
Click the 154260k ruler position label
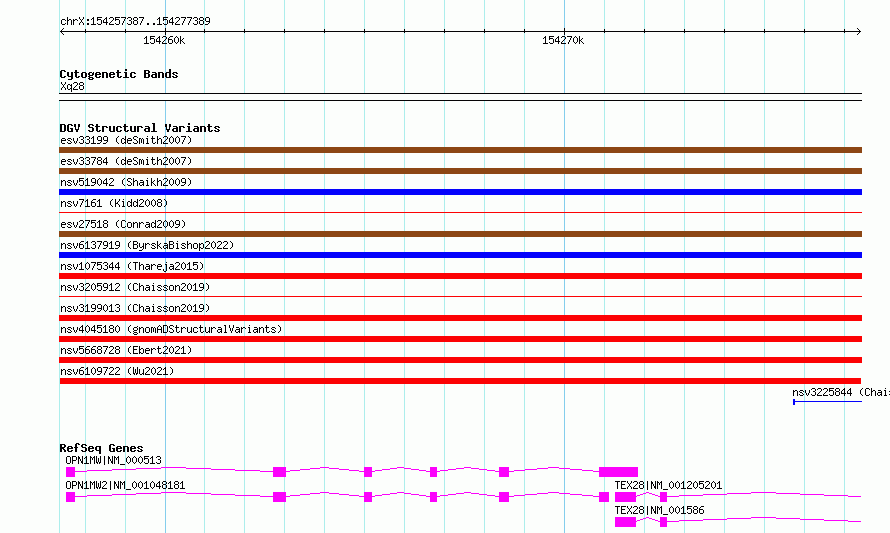[164, 40]
